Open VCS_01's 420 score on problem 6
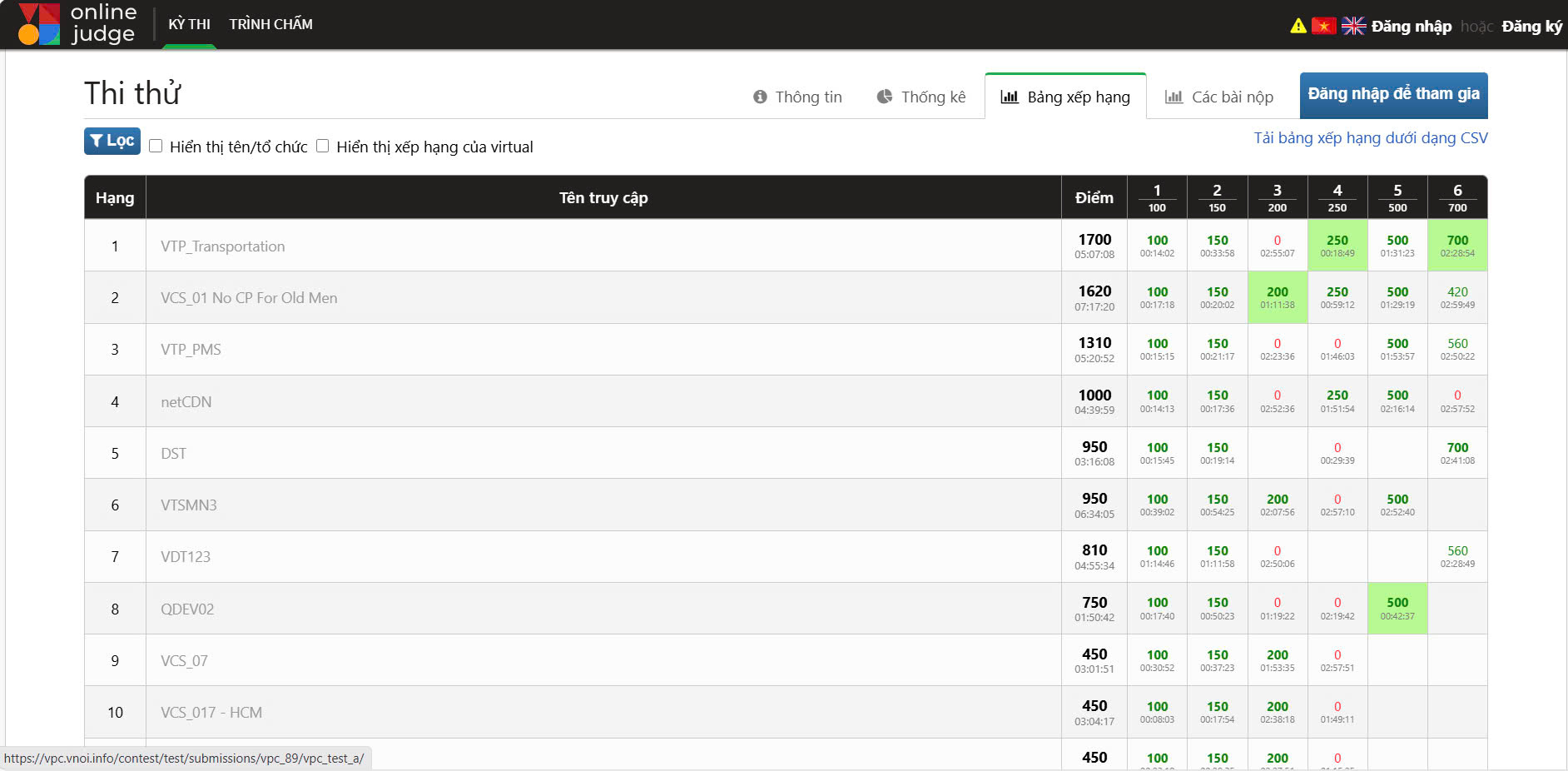This screenshot has width=1568, height=771. click(1457, 297)
